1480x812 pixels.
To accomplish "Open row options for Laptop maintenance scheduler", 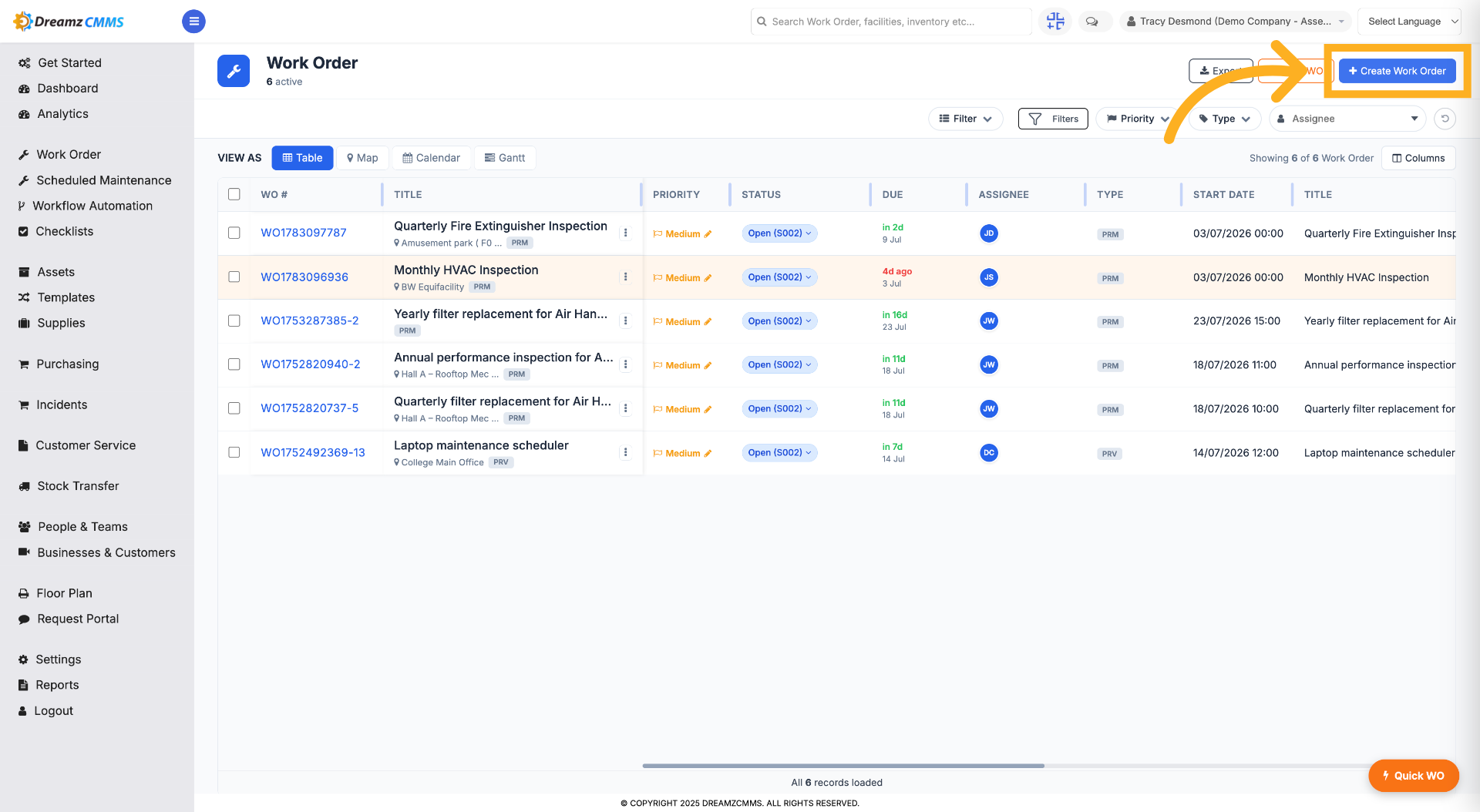I will tap(625, 452).
